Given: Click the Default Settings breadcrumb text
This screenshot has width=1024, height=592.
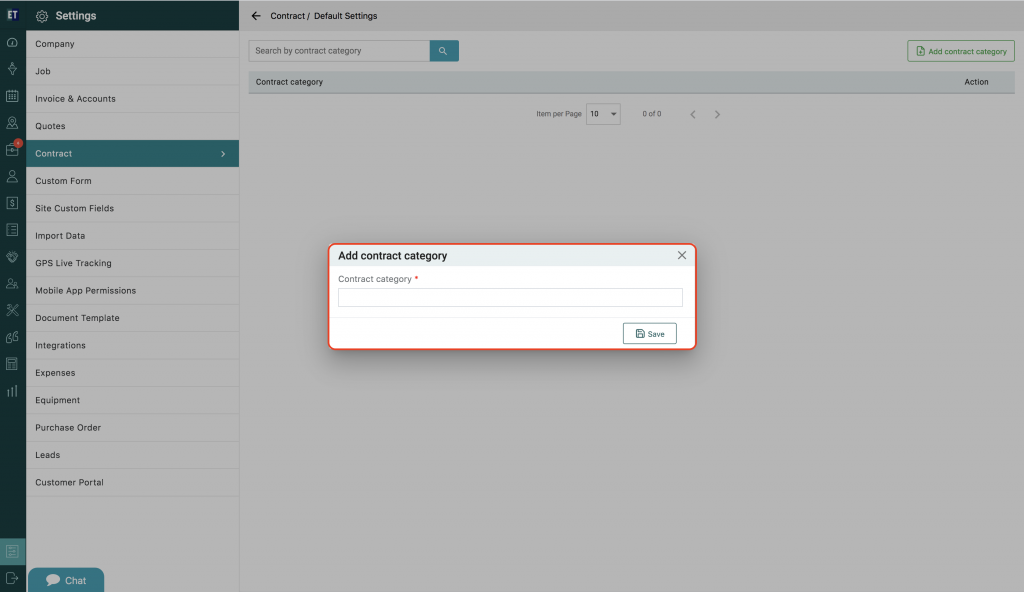Looking at the screenshot, I should coord(345,16).
